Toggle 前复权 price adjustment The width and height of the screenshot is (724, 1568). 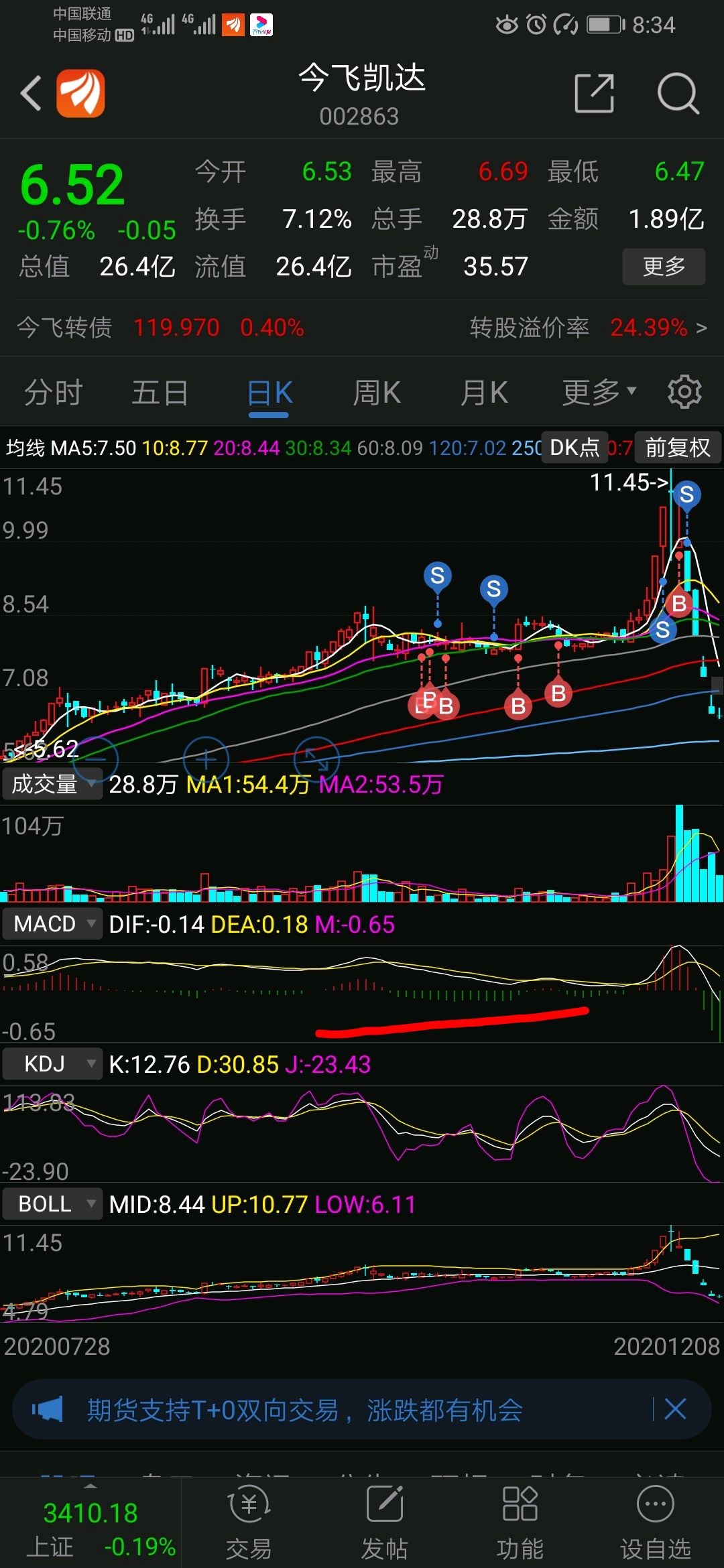tap(678, 448)
